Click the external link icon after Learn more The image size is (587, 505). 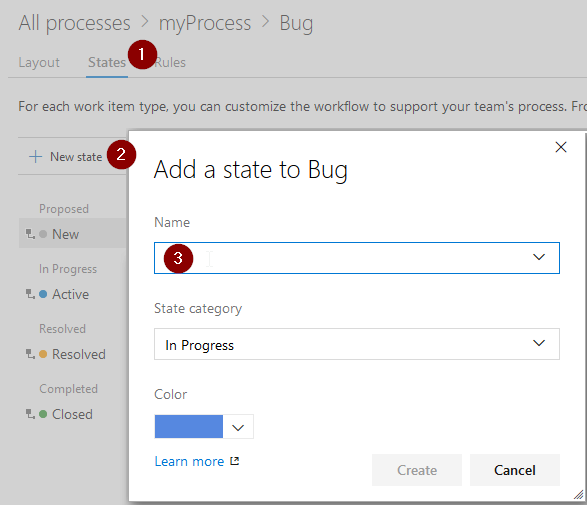pyautogui.click(x=235, y=461)
